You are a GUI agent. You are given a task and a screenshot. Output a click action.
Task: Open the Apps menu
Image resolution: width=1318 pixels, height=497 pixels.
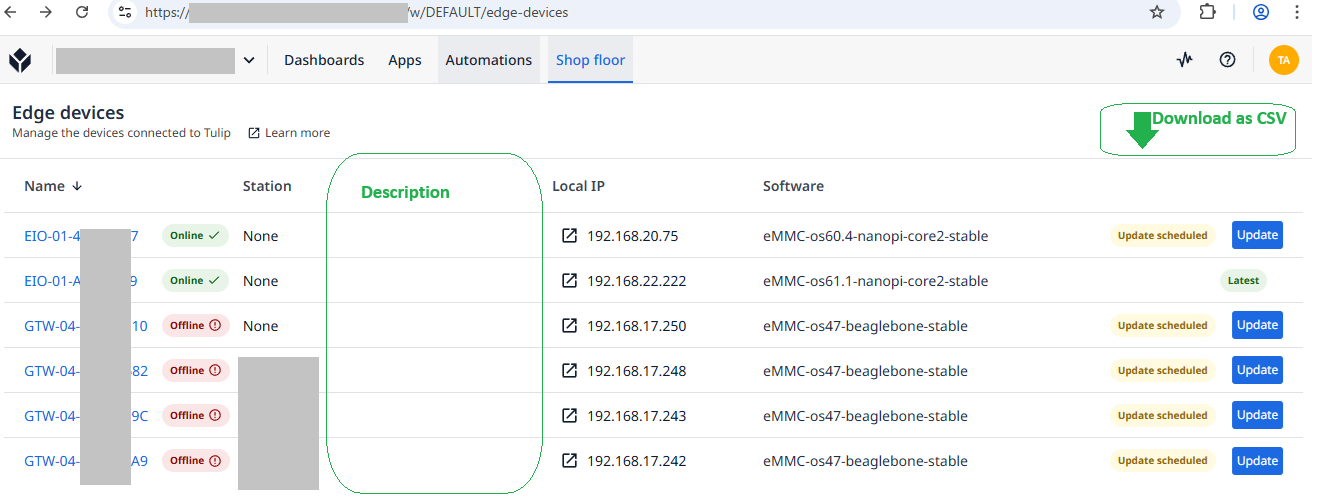[x=405, y=60]
